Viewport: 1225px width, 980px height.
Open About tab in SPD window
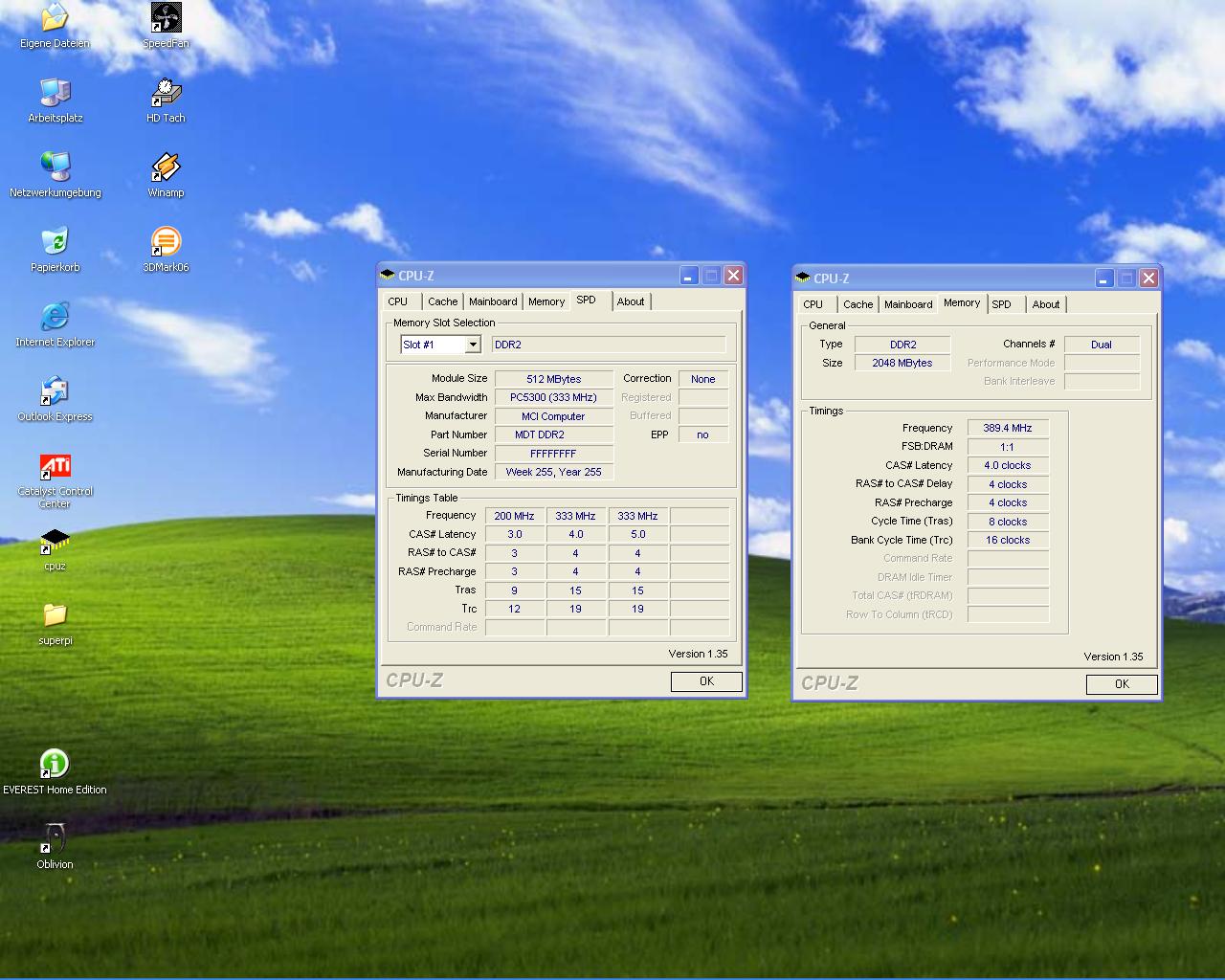click(631, 301)
